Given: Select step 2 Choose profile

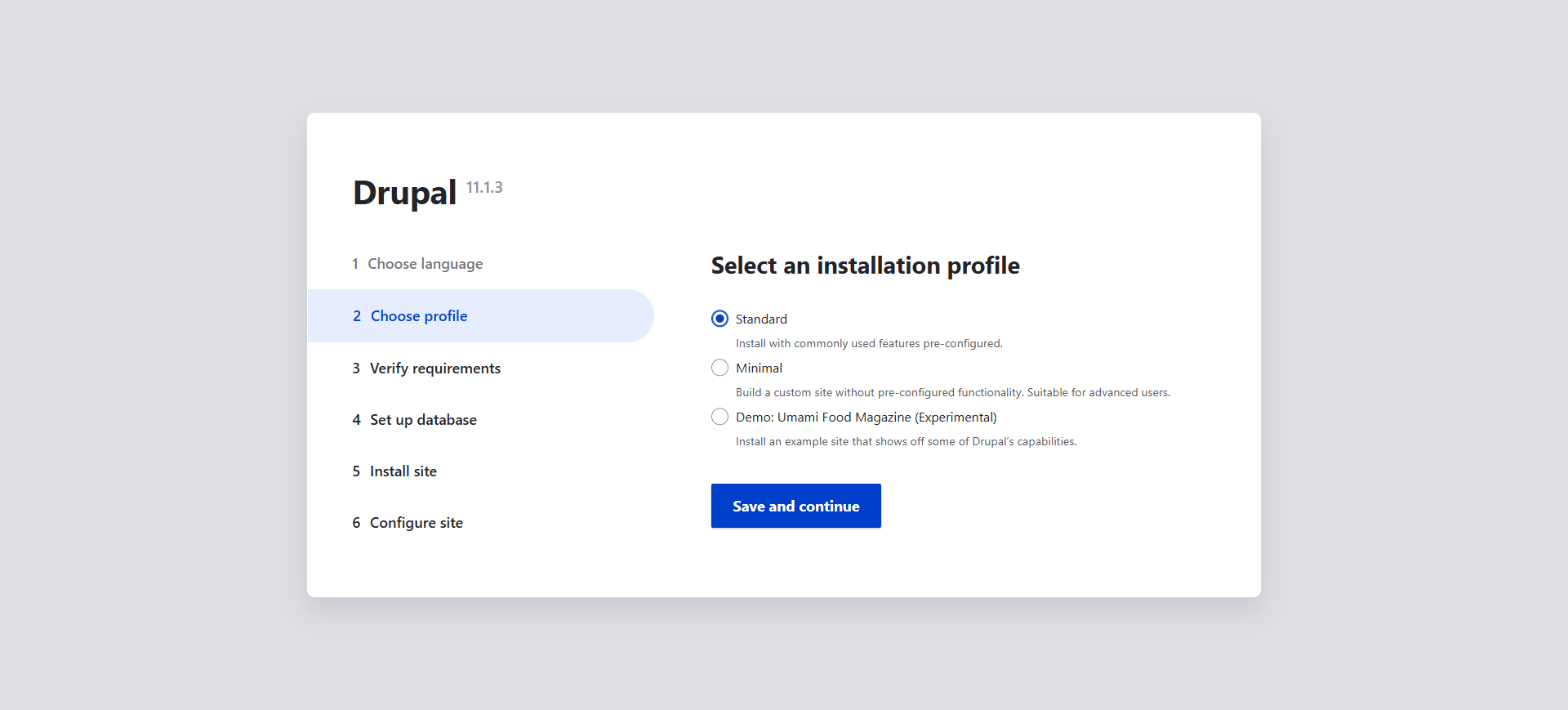Looking at the screenshot, I should tap(480, 315).
